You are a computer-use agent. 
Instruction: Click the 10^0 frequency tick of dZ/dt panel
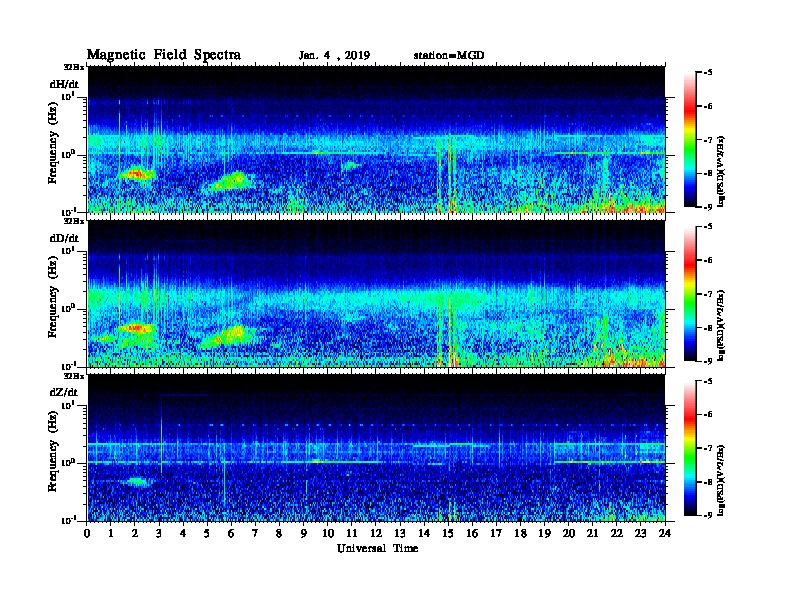coord(68,463)
